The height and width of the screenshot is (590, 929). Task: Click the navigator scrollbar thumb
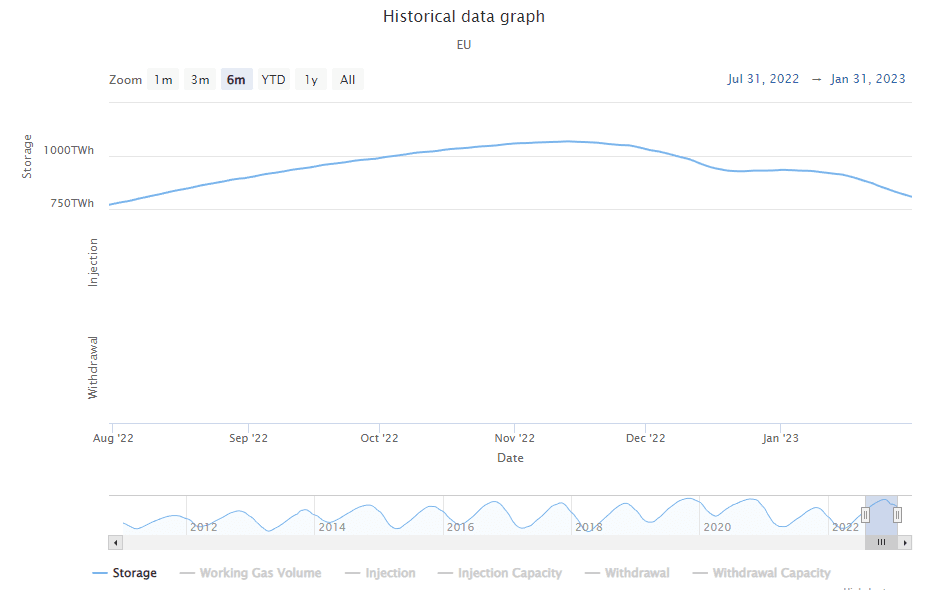coord(882,542)
